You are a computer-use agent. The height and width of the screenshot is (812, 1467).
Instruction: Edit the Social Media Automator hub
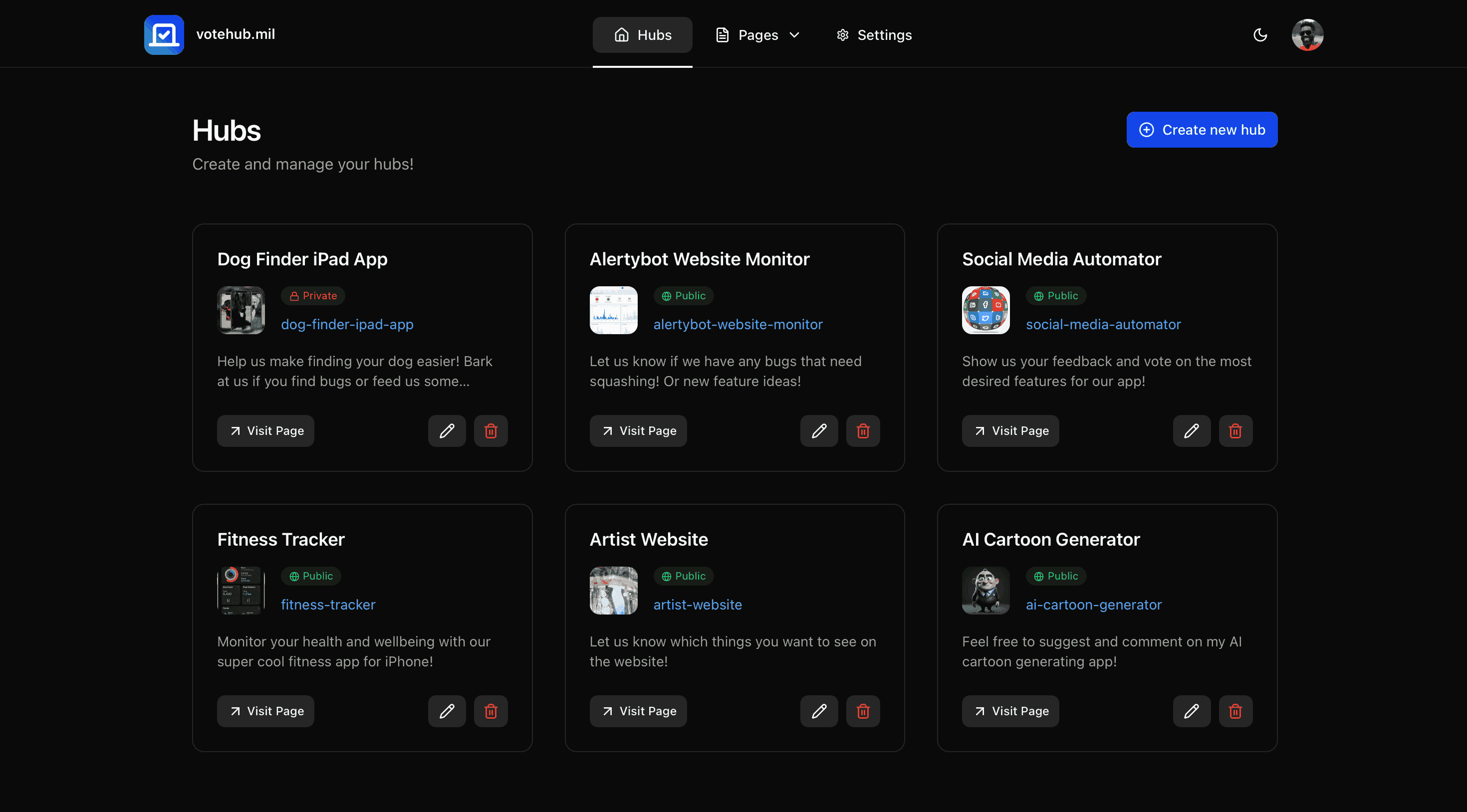pyautogui.click(x=1192, y=431)
